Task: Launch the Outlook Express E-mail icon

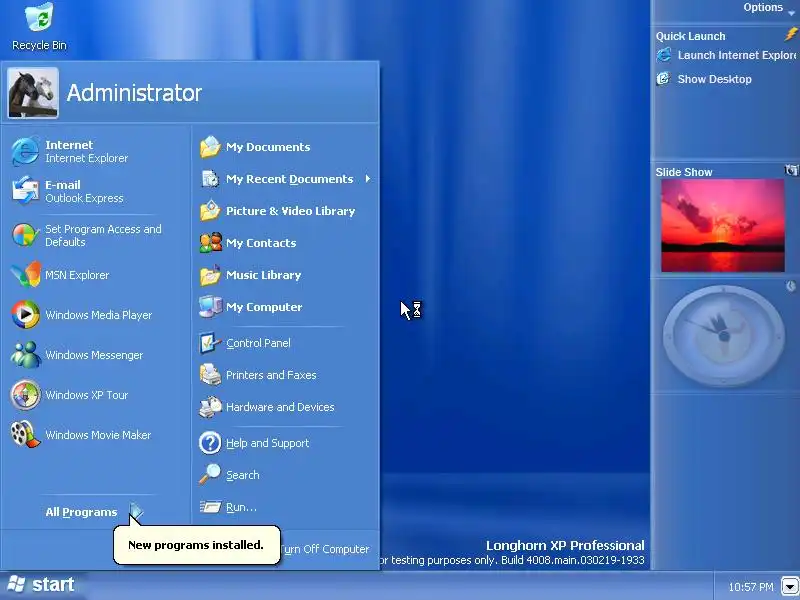Action: pyautogui.click(x=25, y=191)
